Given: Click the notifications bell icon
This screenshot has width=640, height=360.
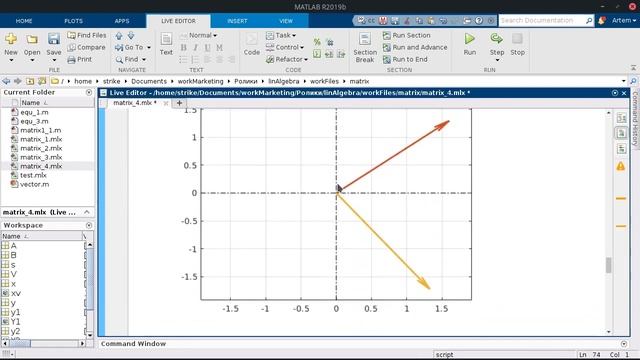Looking at the screenshot, I should point(602,20).
